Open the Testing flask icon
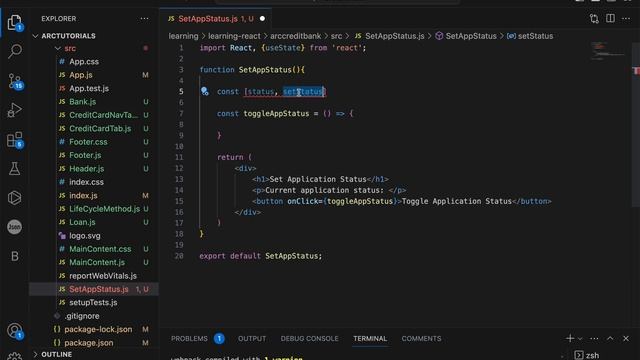640x360 pixels. click(x=15, y=169)
